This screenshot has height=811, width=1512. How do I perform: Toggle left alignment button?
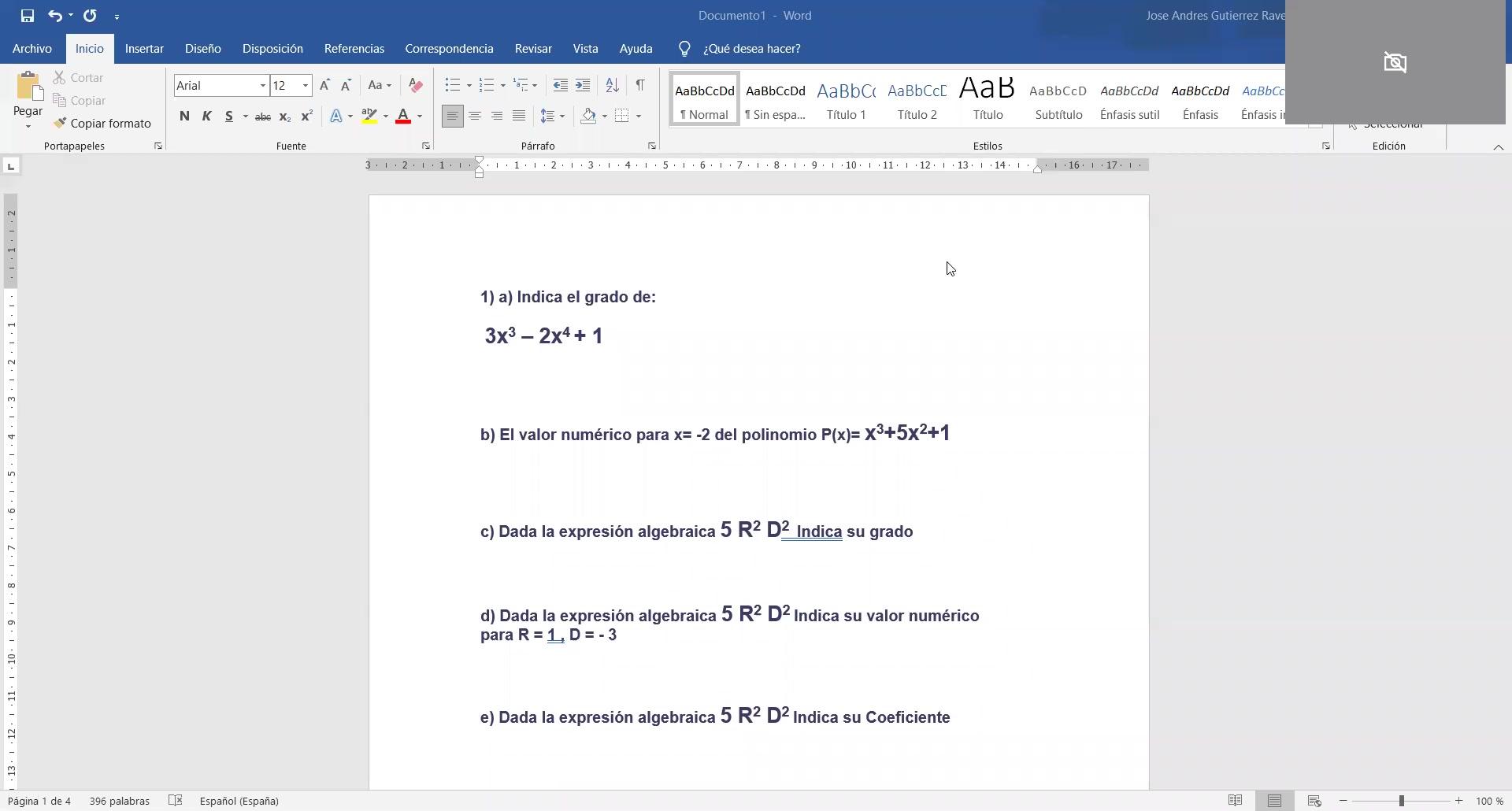pyautogui.click(x=453, y=117)
